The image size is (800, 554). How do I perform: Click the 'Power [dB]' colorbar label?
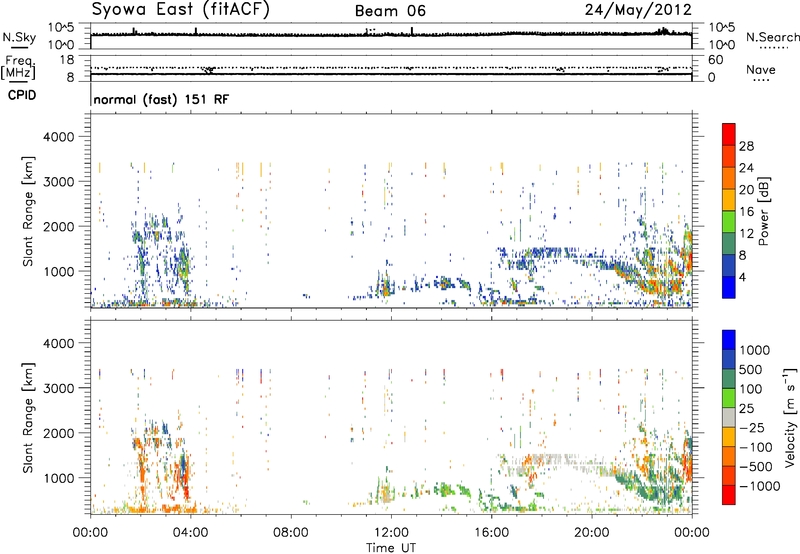tap(763, 211)
